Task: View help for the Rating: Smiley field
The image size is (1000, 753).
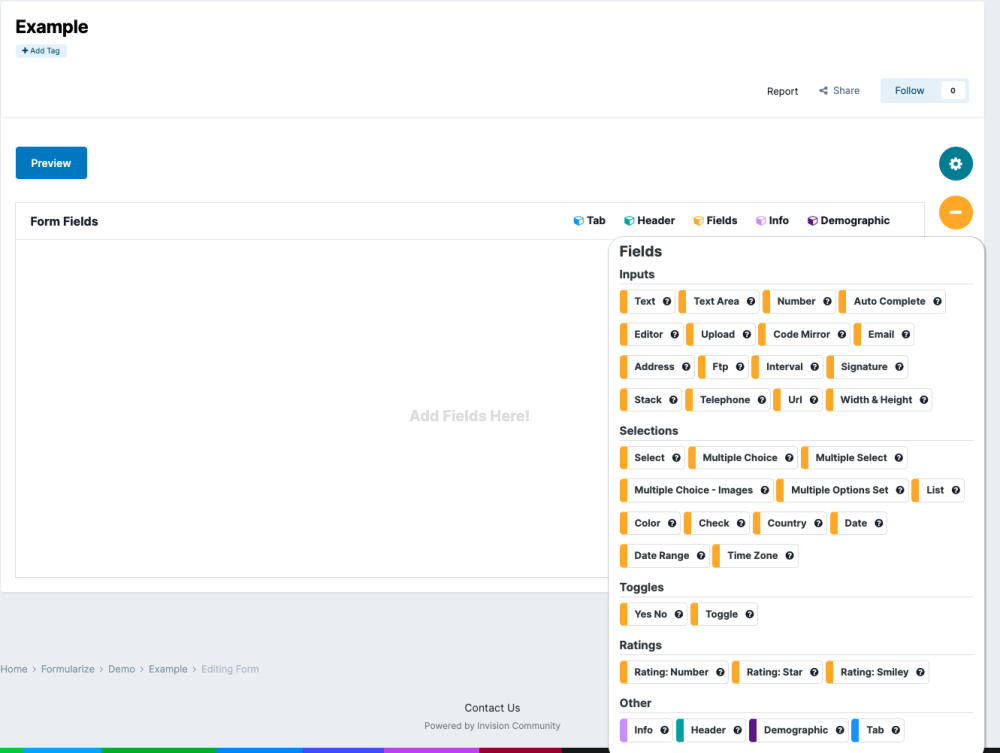Action: pyautogui.click(x=920, y=672)
